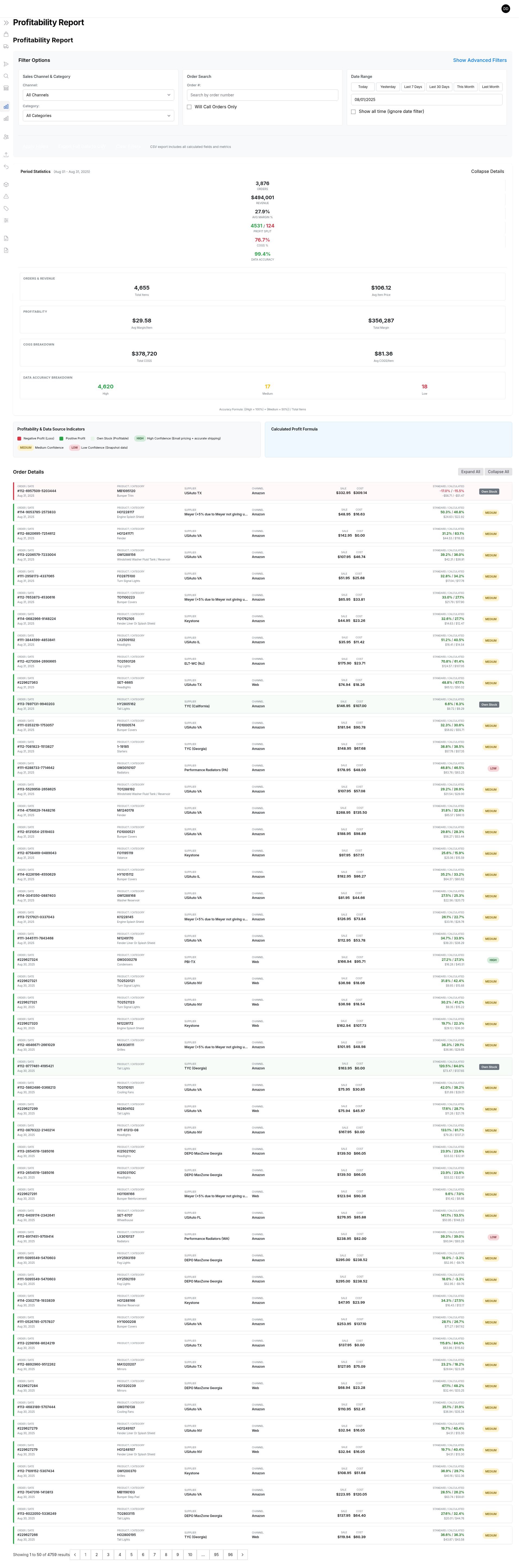Collapse the period statistics details
Image resolution: width=521 pixels, height=1568 pixels.
pyautogui.click(x=487, y=172)
